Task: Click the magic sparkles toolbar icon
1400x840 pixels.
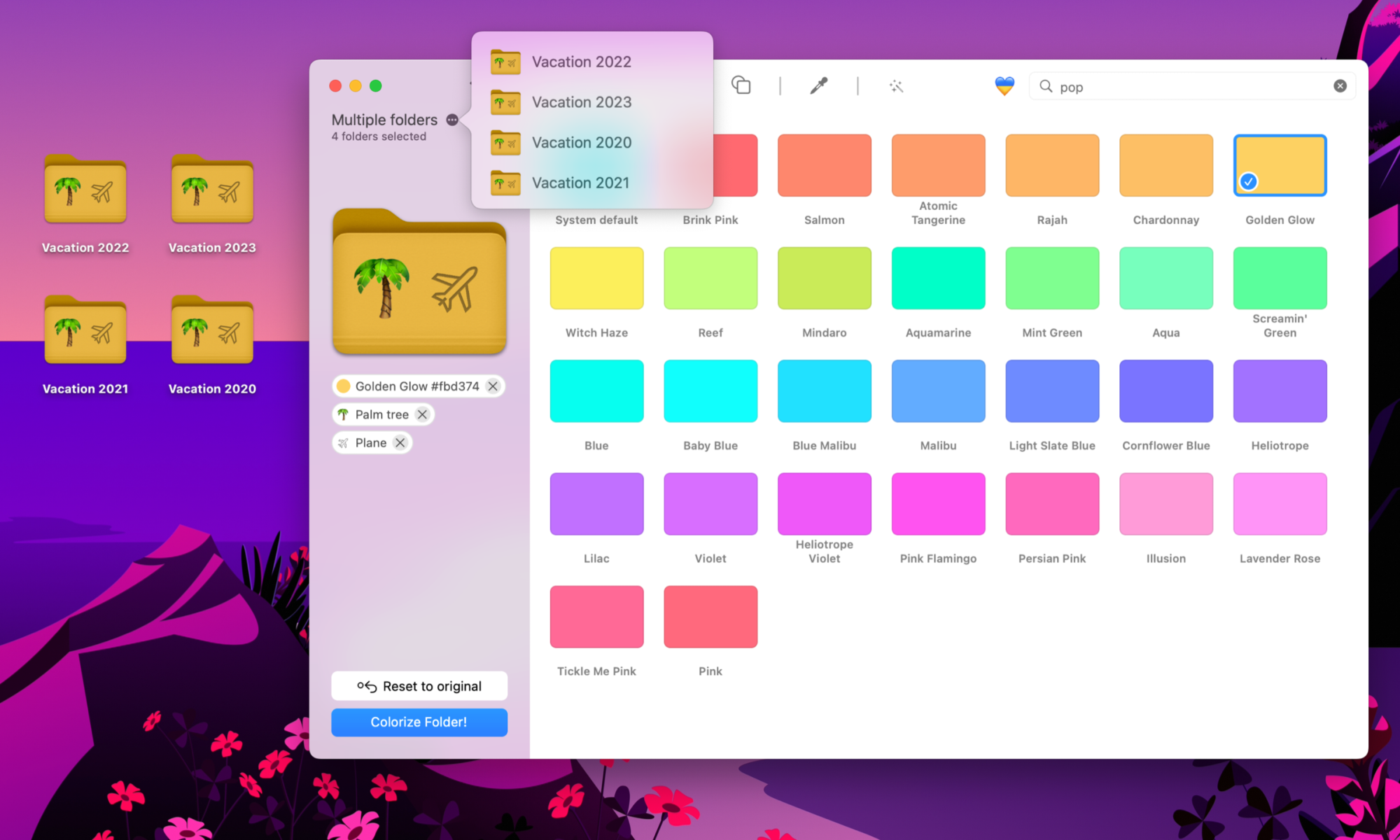Action: [896, 86]
